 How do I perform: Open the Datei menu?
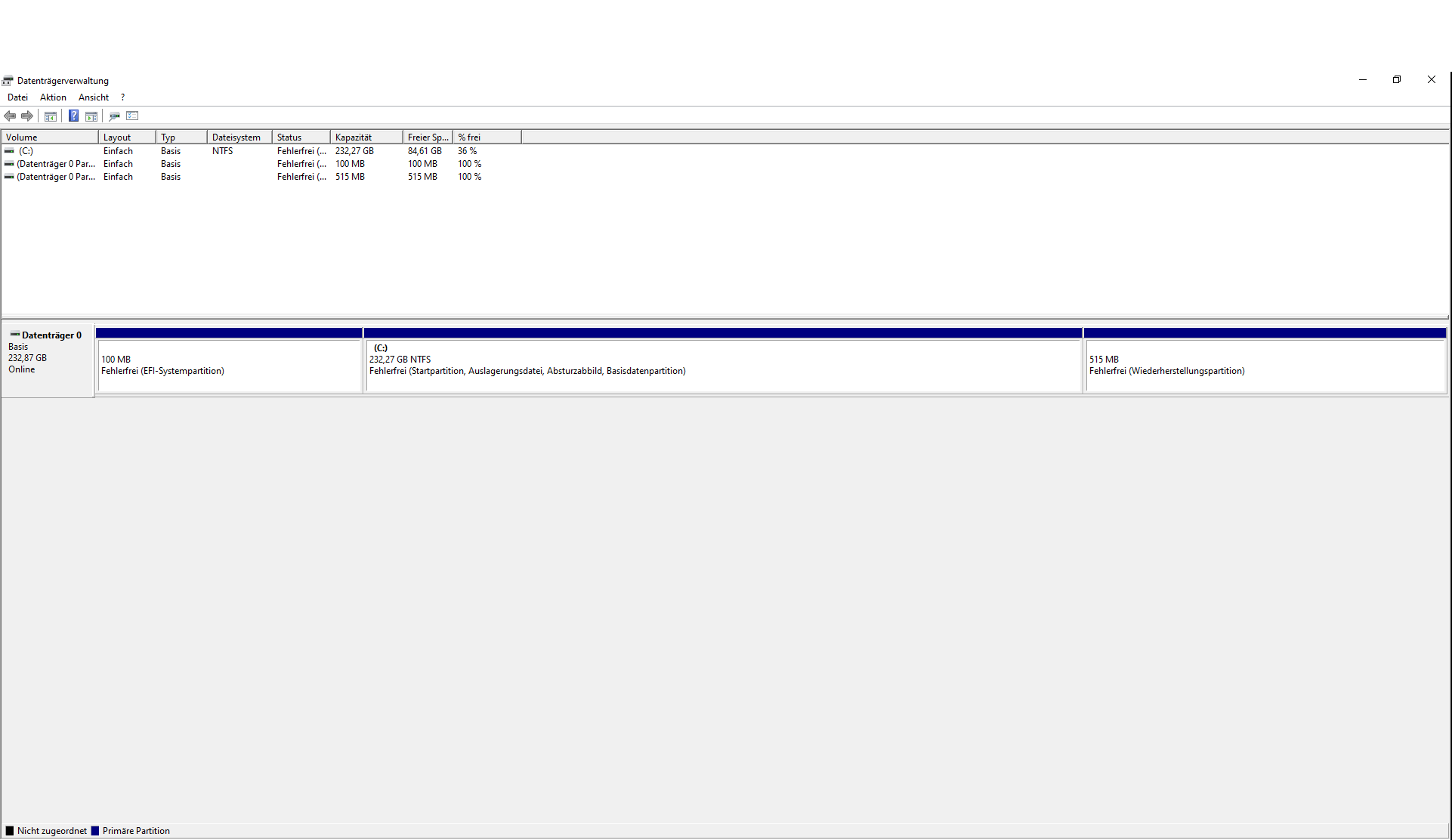17,97
